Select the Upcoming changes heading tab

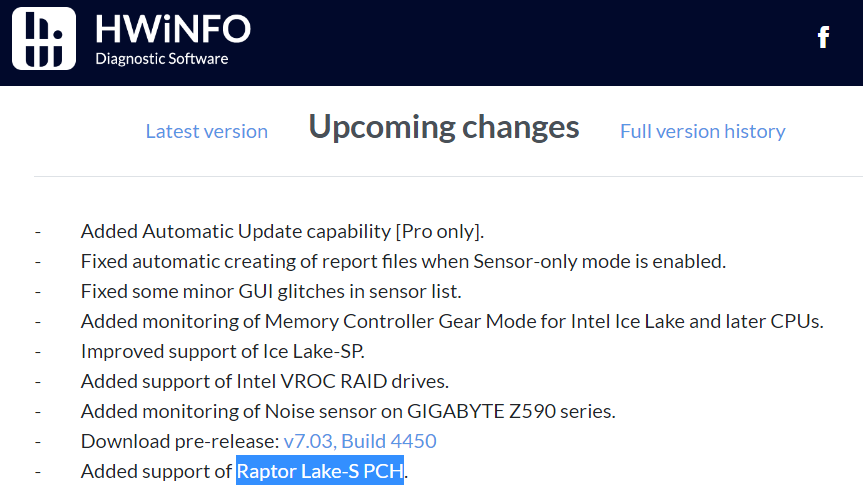443,127
